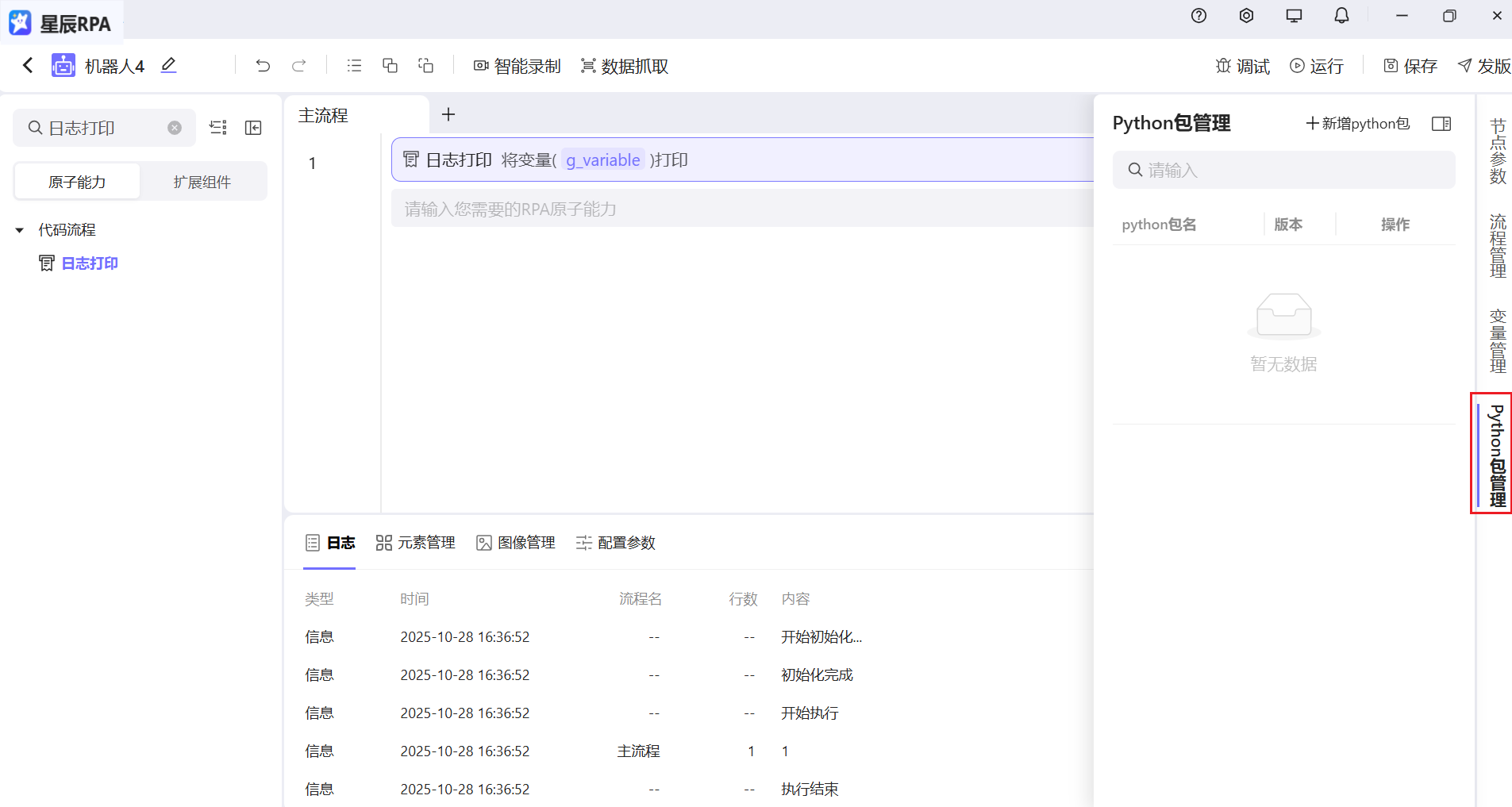The height and width of the screenshot is (807, 1512).
Task: Open the 调试 debug tool
Action: click(x=1242, y=66)
